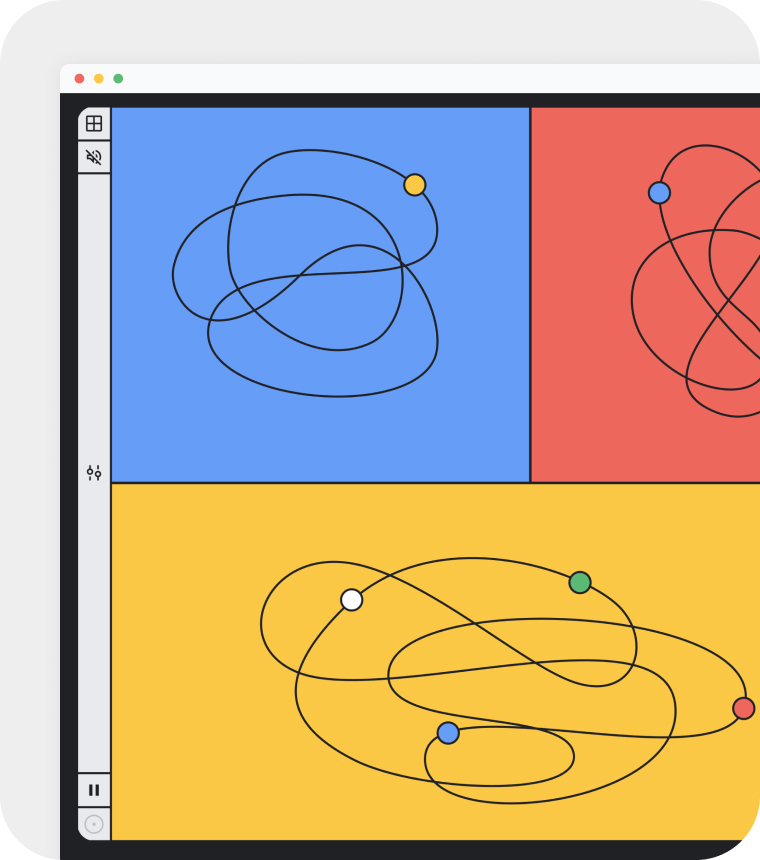The height and width of the screenshot is (860, 760).
Task: Select the blue dot in red panel
Action: tap(659, 193)
